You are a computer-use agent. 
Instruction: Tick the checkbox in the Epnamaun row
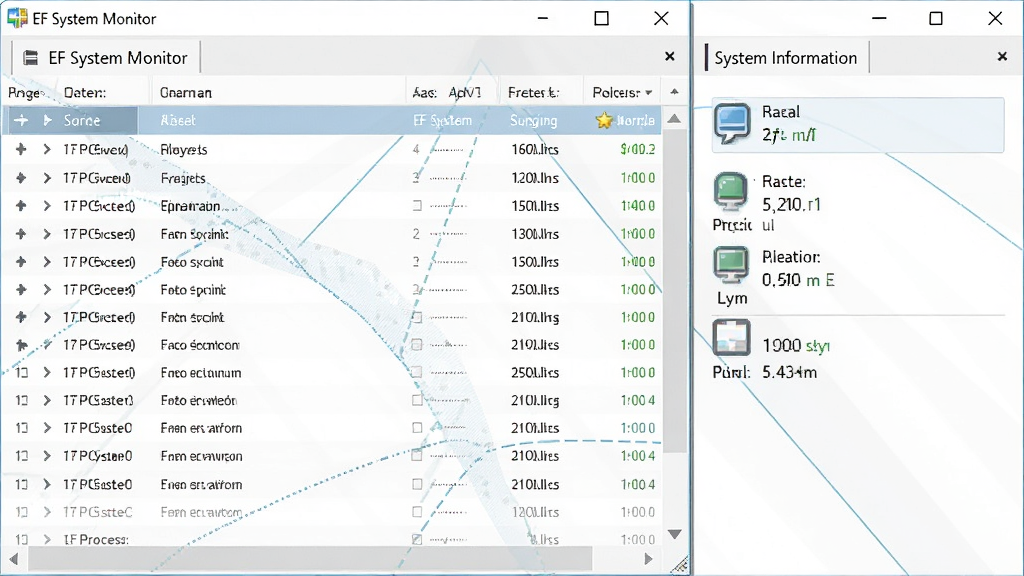click(417, 206)
